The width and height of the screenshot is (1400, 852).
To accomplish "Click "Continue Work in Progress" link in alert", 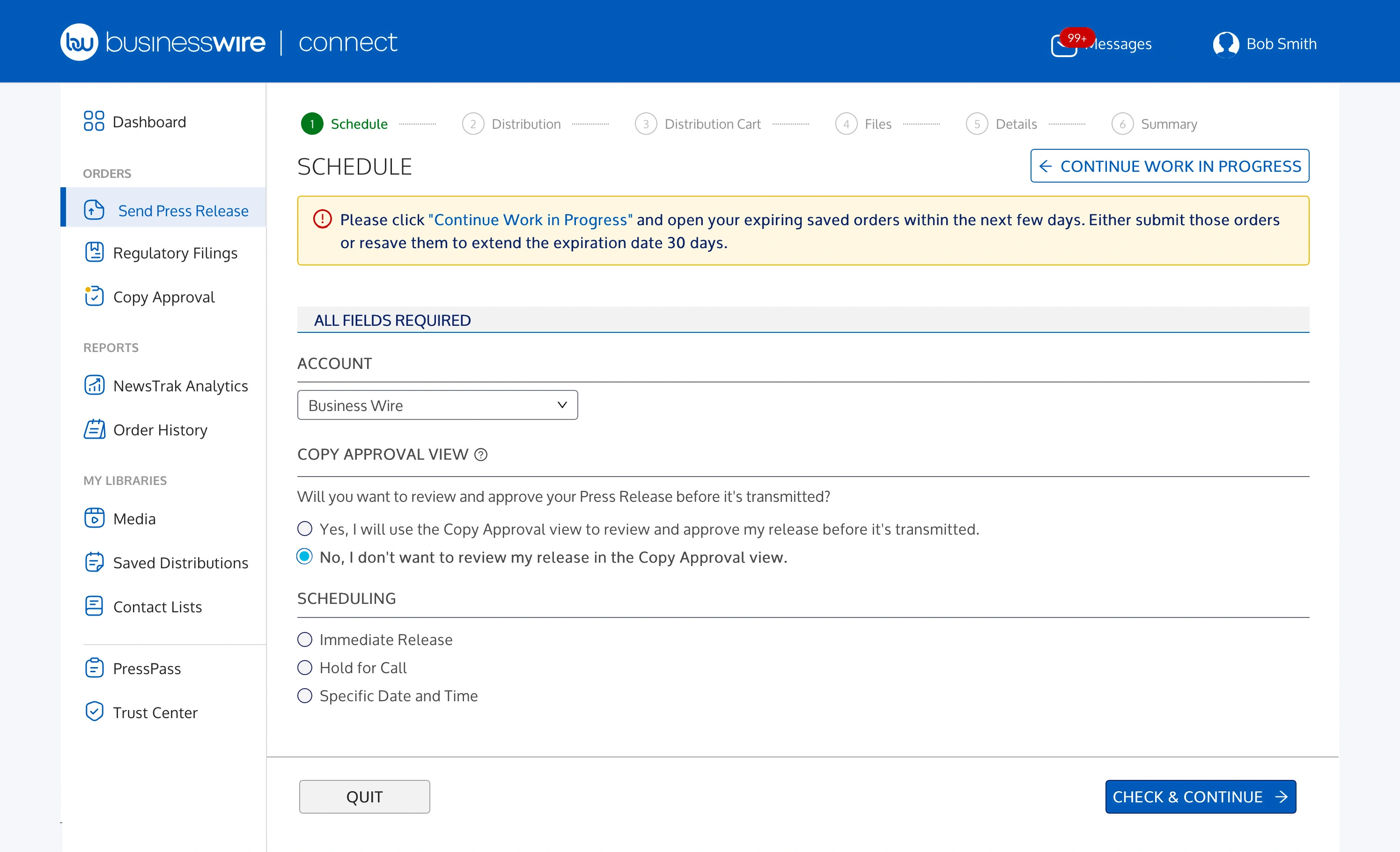I will click(x=530, y=220).
